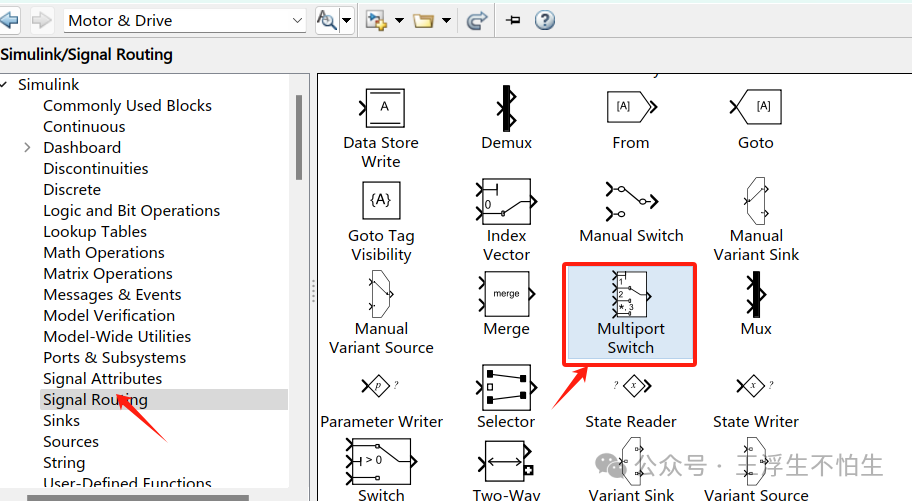The width and height of the screenshot is (912, 501).
Task: Select the Model Verification library
Action: pos(109,315)
